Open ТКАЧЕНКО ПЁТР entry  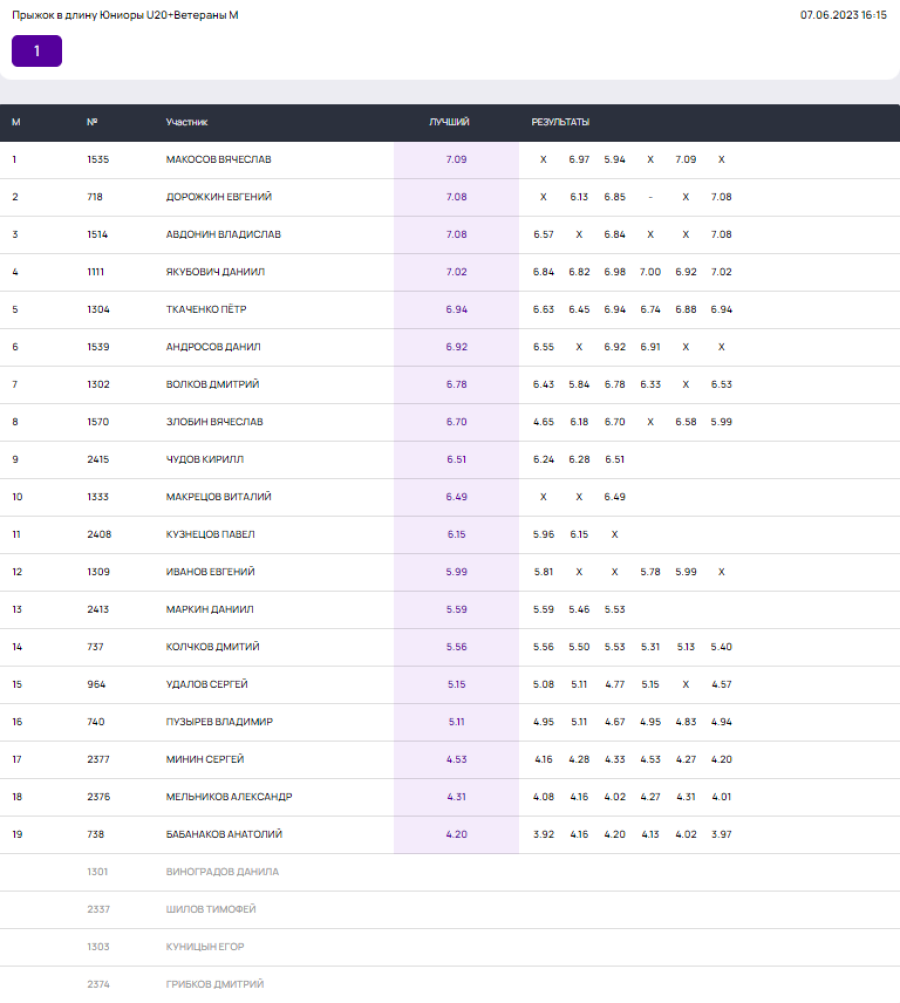pyautogui.click(x=207, y=309)
